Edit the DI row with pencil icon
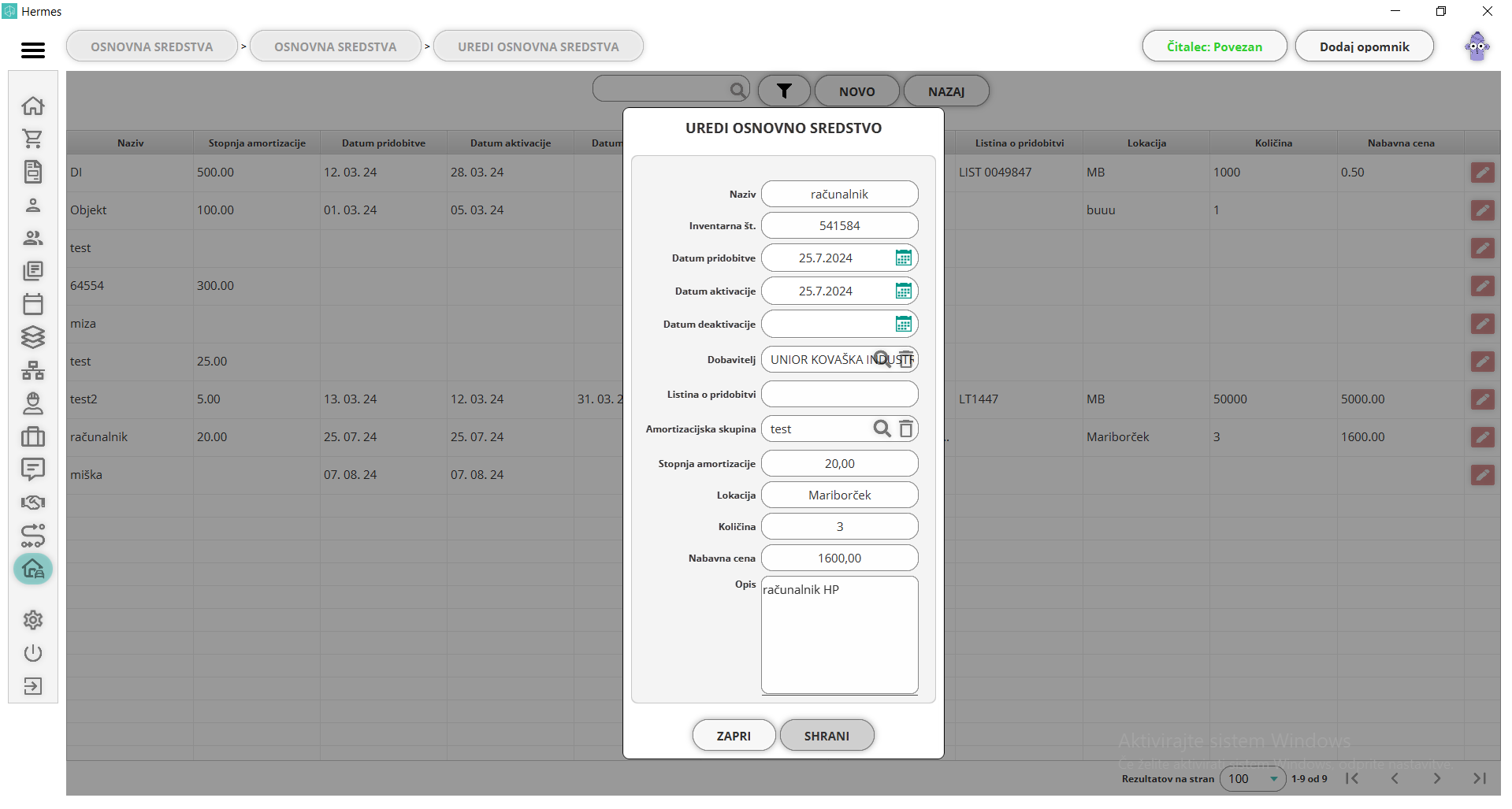This screenshot has height=809, width=1512. (x=1483, y=173)
